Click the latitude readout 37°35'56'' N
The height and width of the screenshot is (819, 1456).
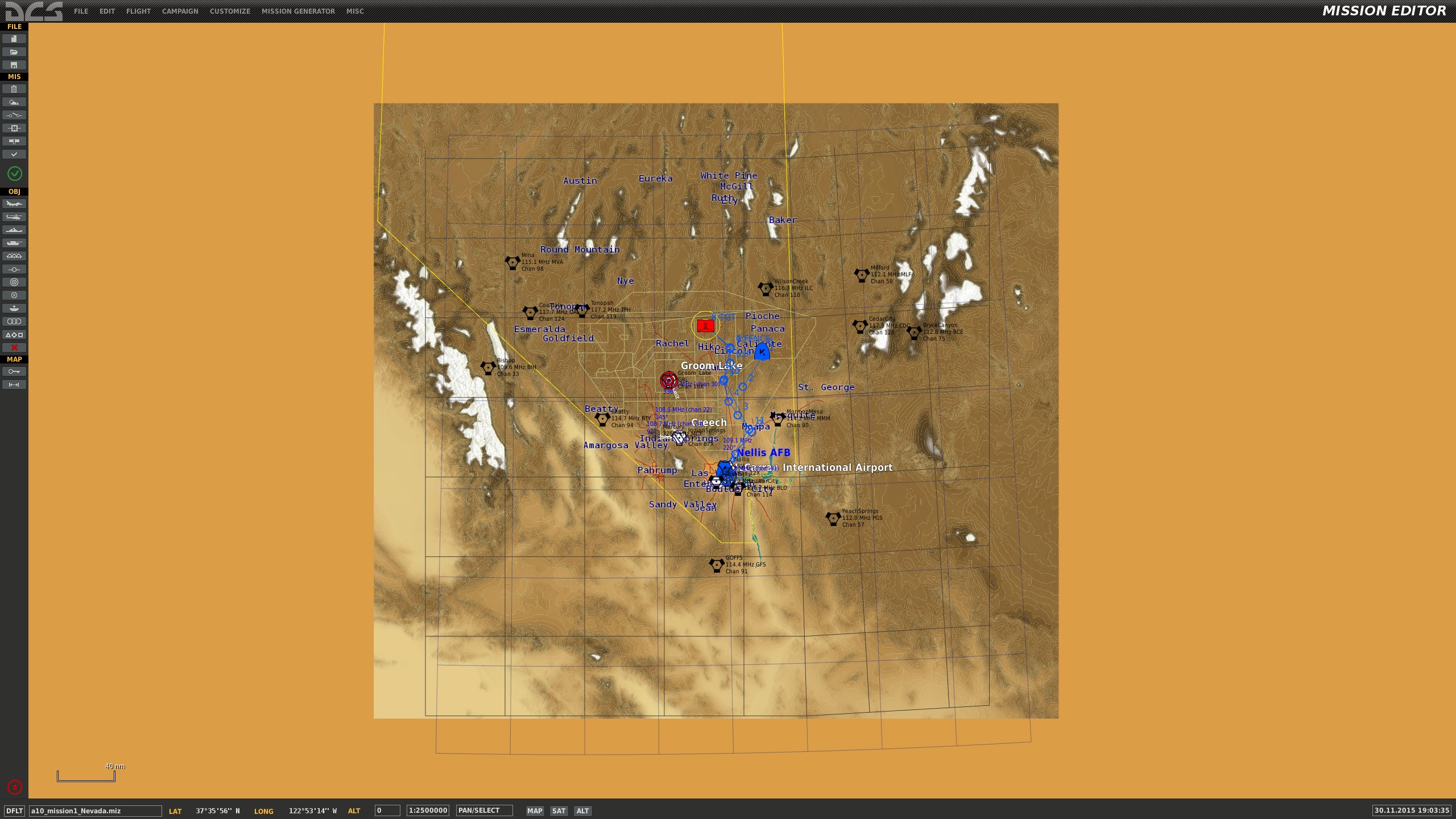point(218,811)
